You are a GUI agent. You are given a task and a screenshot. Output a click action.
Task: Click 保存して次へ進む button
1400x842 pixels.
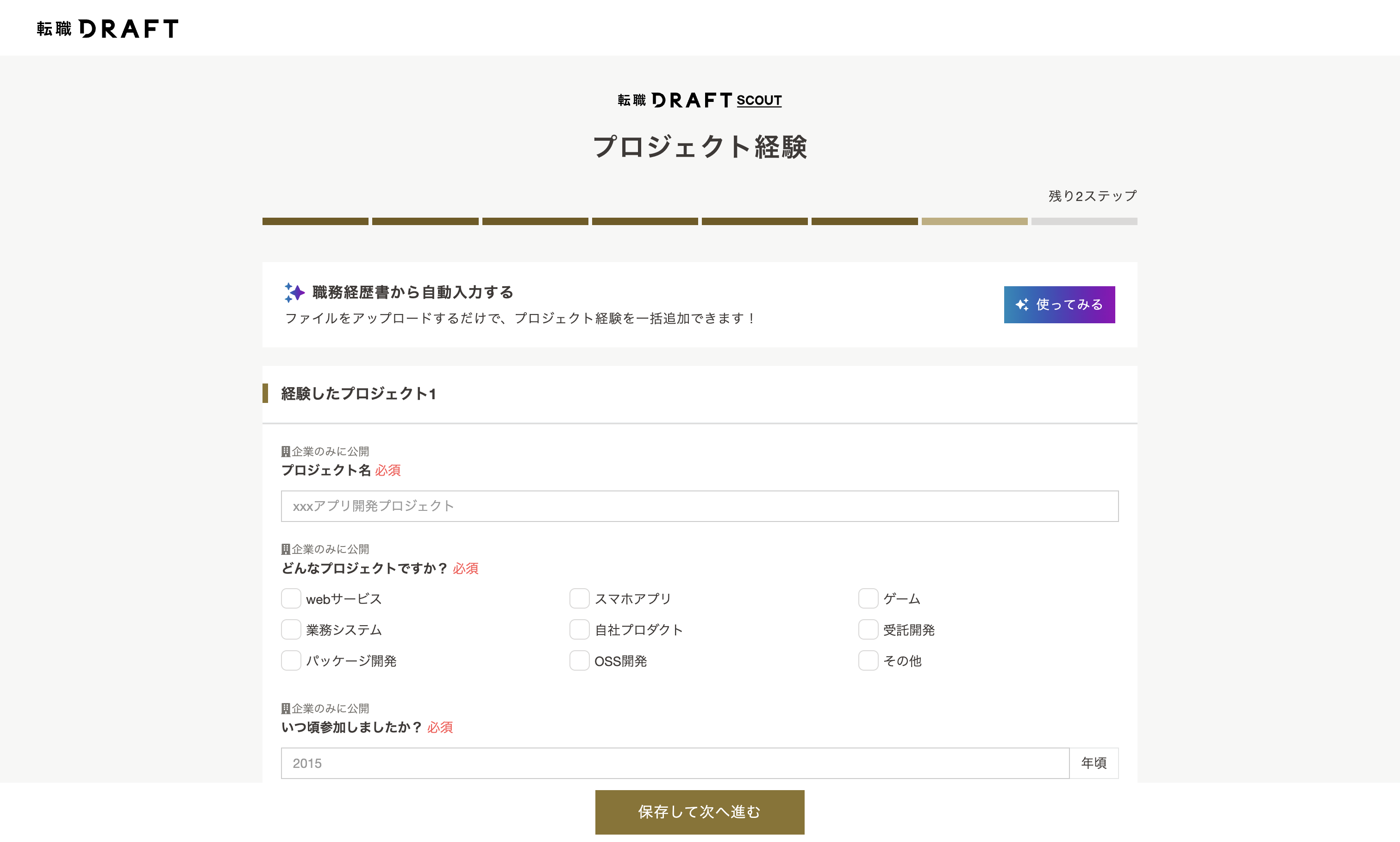click(699, 812)
